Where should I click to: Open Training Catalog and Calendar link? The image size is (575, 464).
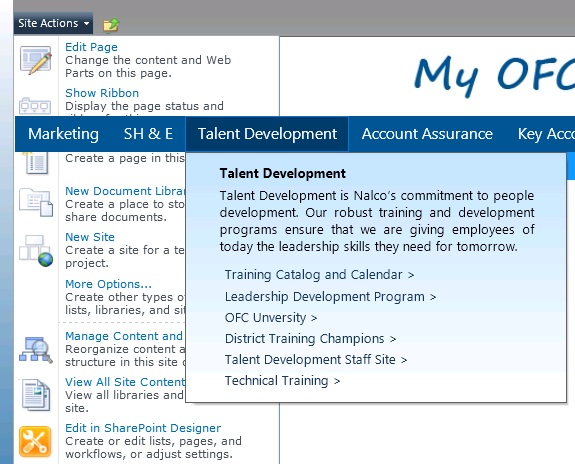tap(319, 275)
